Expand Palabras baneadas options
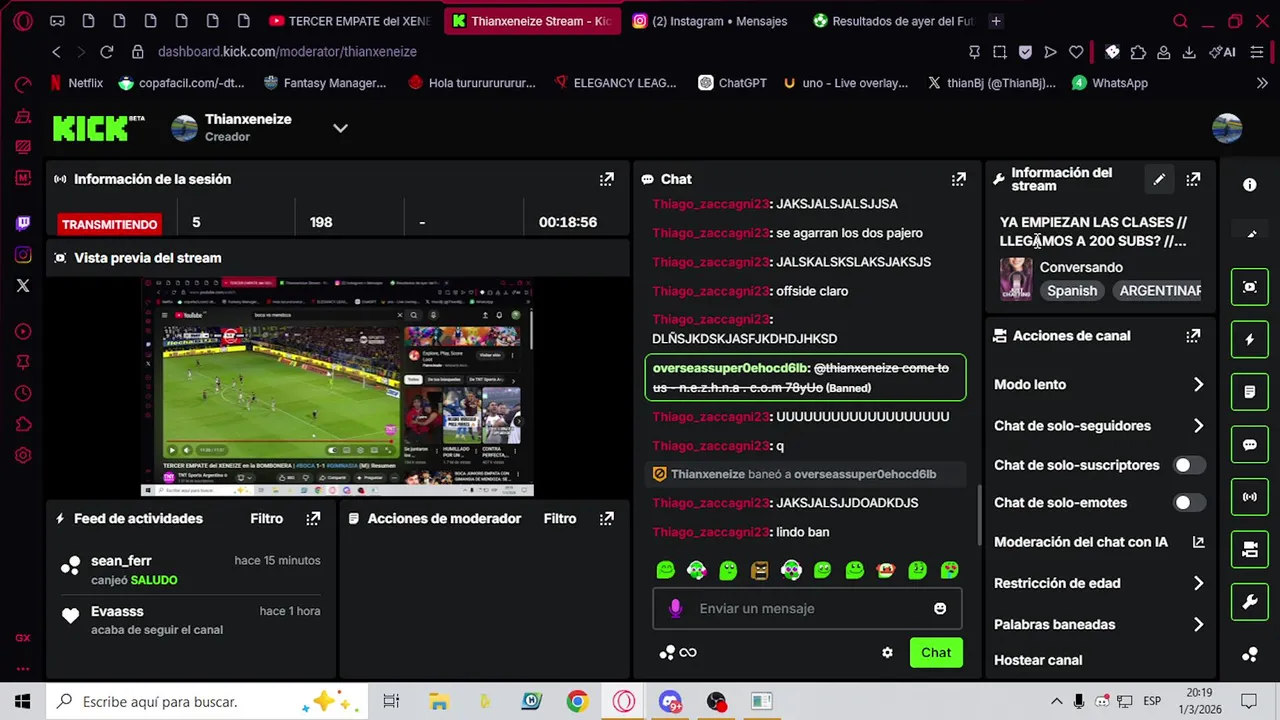 (1198, 625)
